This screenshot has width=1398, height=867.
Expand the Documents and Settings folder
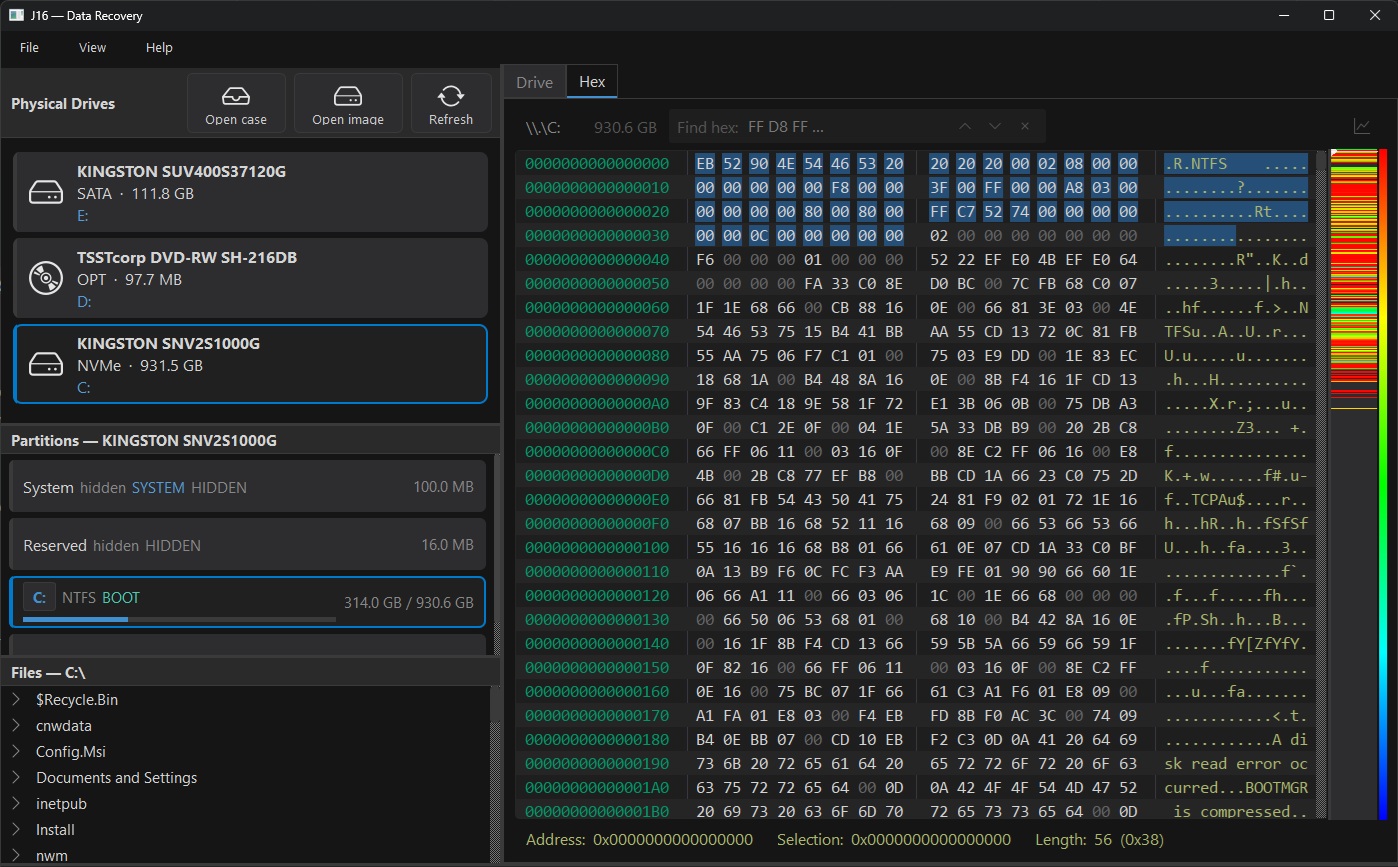[x=17, y=777]
